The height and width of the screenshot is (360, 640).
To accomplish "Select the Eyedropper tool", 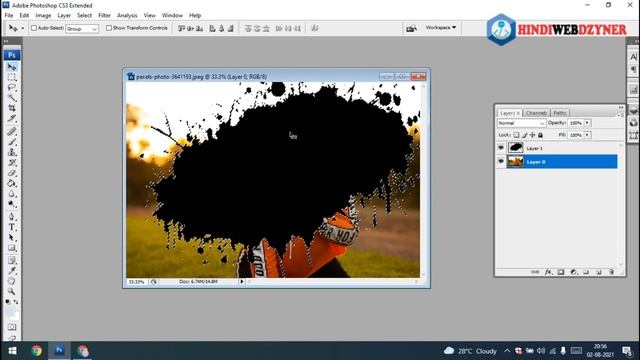I will (x=12, y=271).
